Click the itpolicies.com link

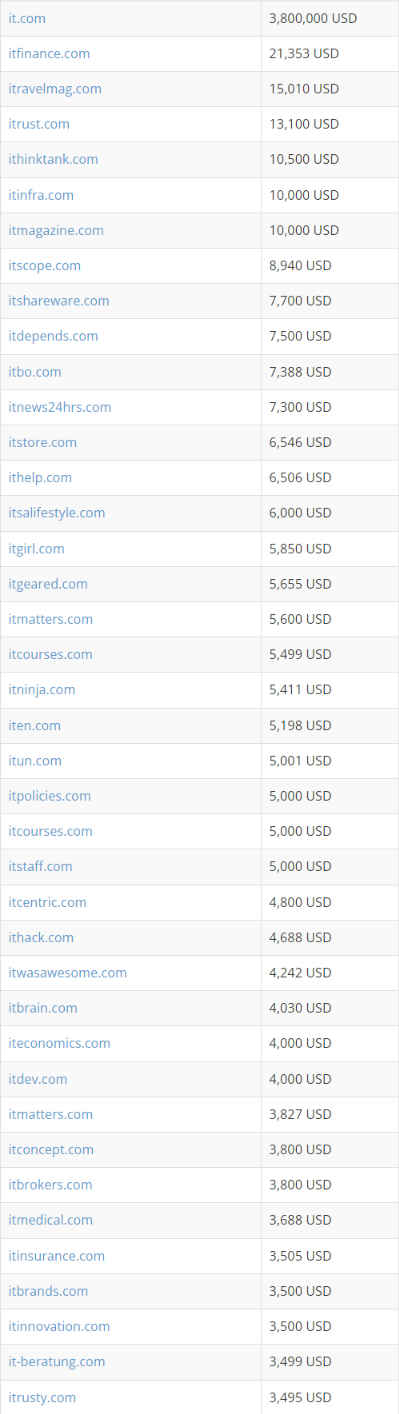50,796
